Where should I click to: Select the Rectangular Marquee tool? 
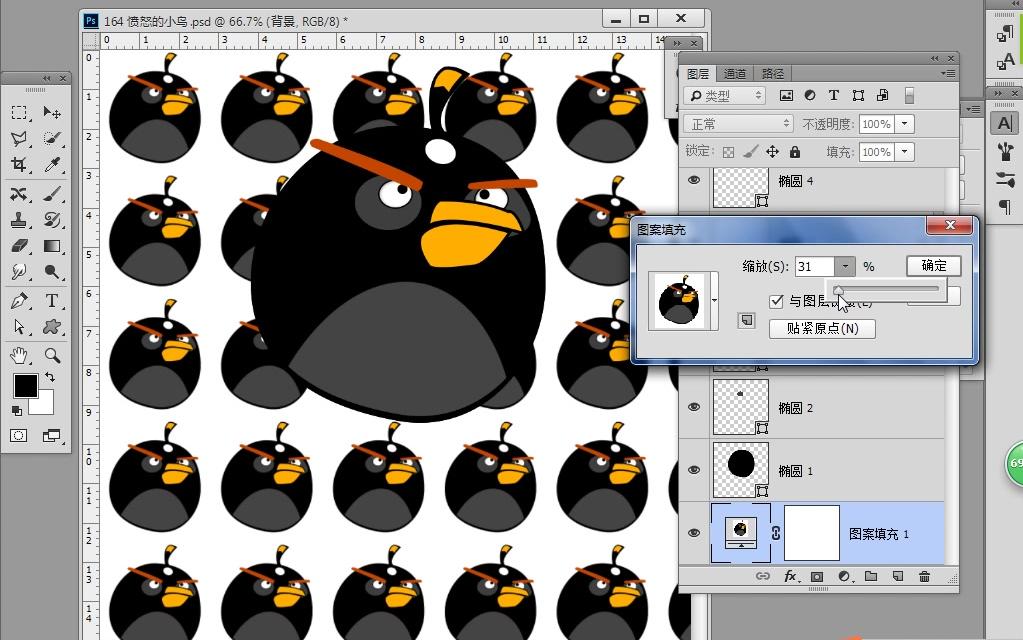(x=19, y=113)
